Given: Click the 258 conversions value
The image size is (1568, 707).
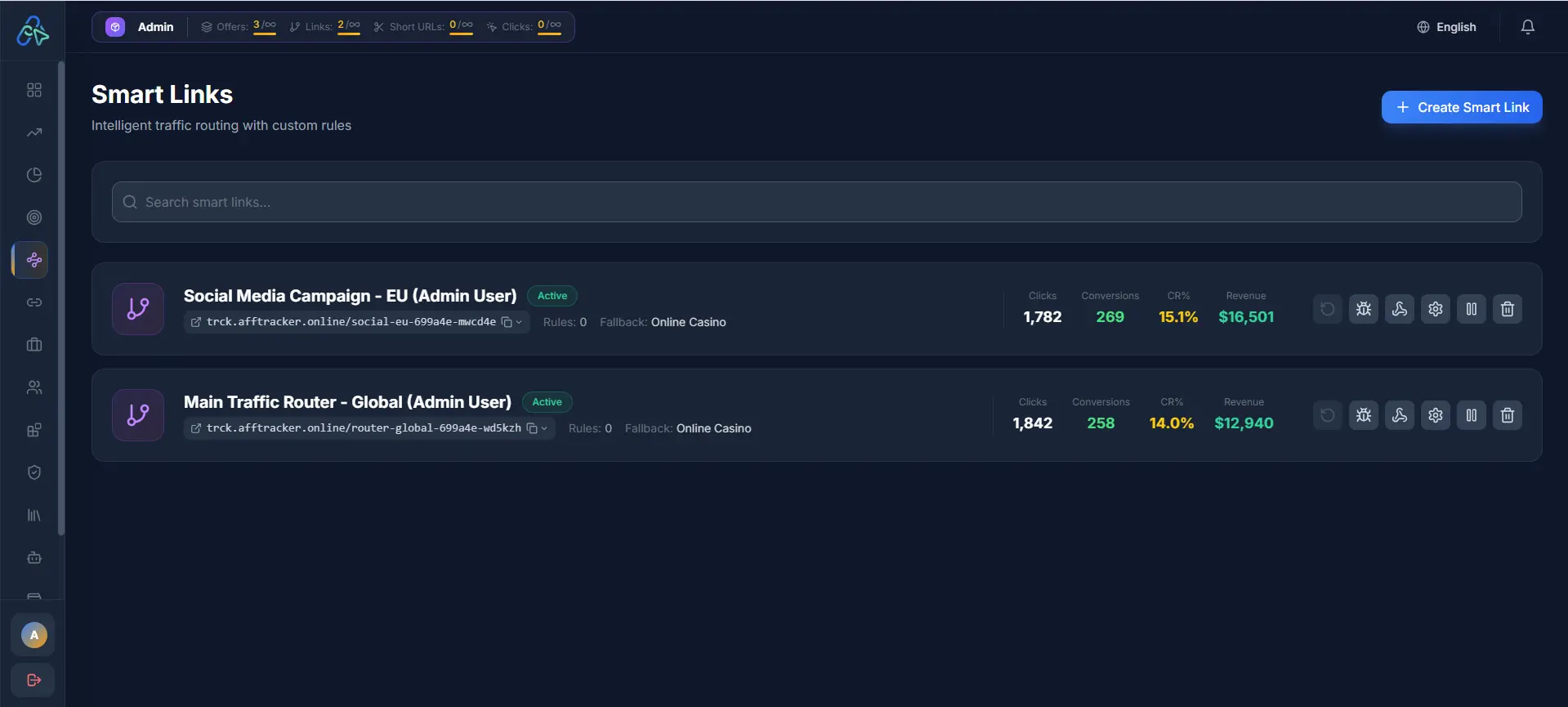Looking at the screenshot, I should (x=1101, y=423).
